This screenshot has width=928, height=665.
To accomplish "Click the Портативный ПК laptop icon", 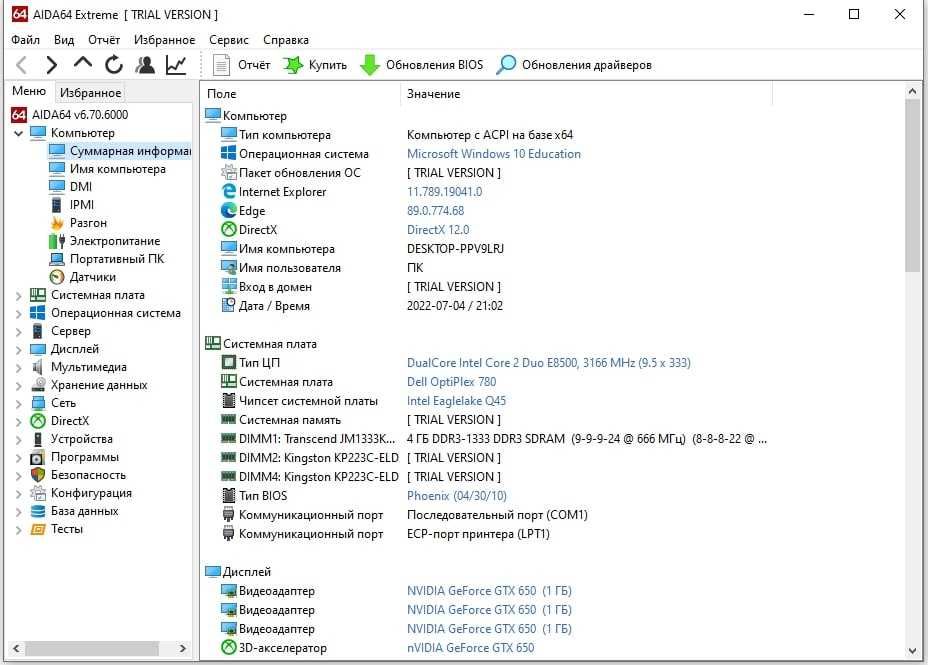I will pyautogui.click(x=57, y=259).
